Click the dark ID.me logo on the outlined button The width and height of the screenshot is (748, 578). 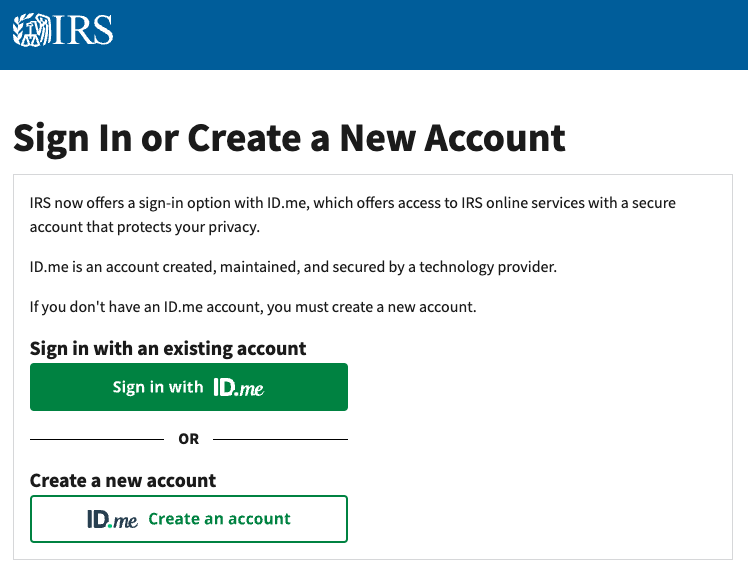point(112,519)
